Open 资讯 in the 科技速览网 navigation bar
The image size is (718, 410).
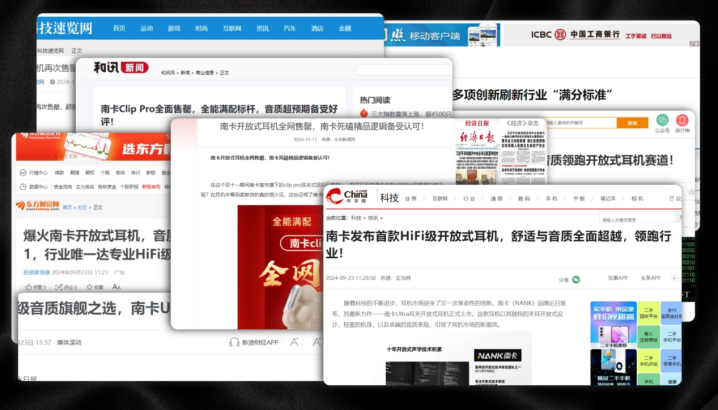pos(263,28)
